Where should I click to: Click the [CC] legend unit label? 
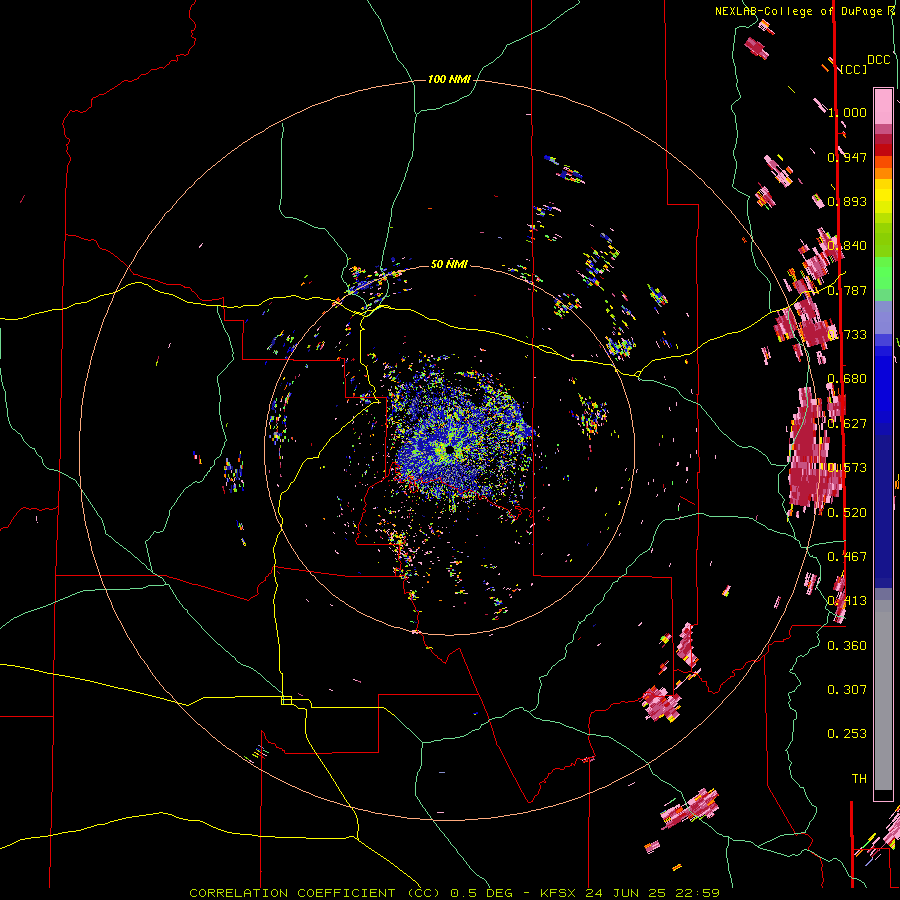click(854, 69)
